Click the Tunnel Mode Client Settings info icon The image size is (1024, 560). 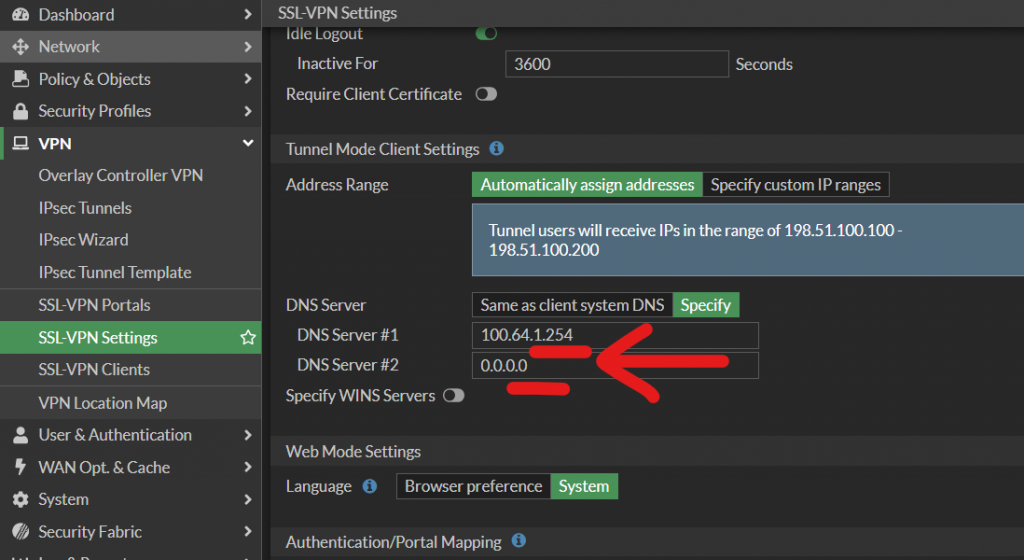[x=496, y=148]
